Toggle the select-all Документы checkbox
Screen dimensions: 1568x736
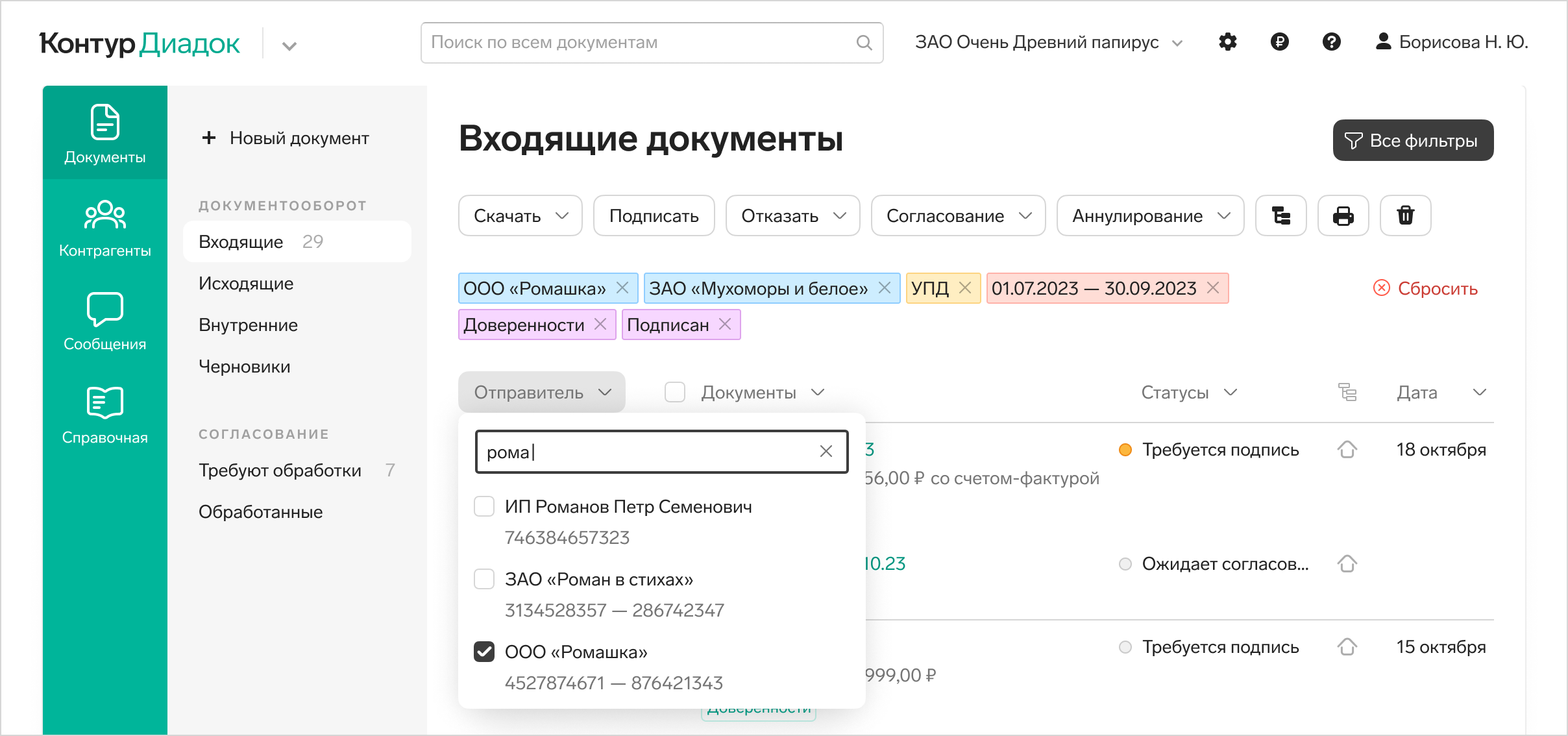click(675, 392)
